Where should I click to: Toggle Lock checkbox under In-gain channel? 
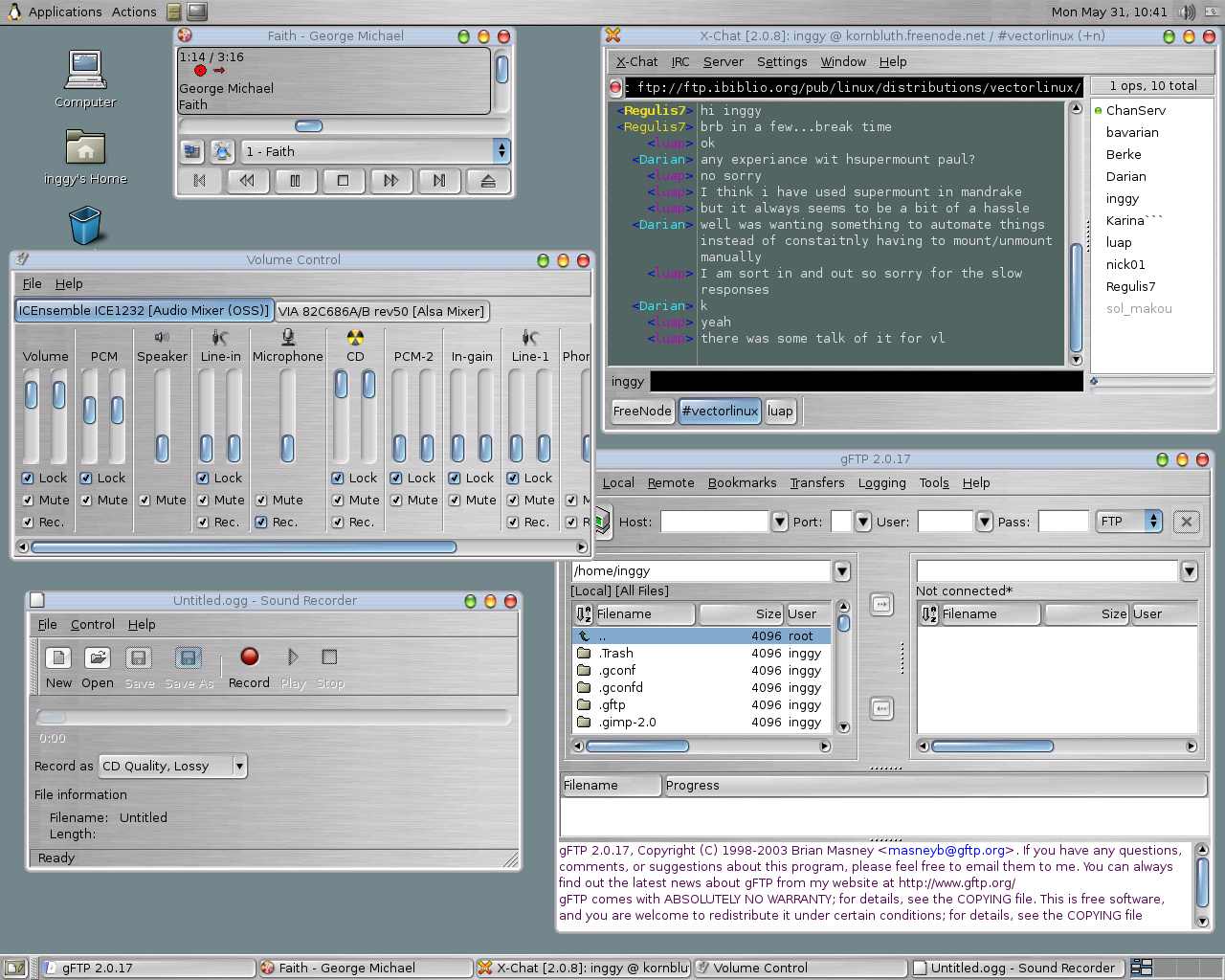pos(455,478)
